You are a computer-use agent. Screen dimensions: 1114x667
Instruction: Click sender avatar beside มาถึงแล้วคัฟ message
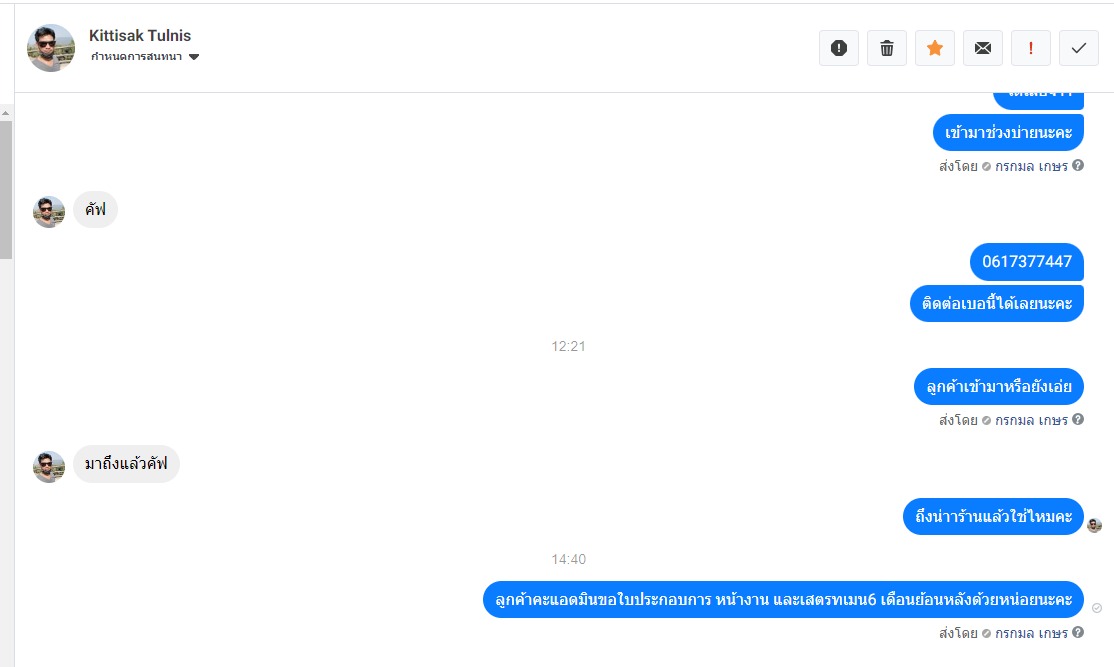click(x=49, y=467)
